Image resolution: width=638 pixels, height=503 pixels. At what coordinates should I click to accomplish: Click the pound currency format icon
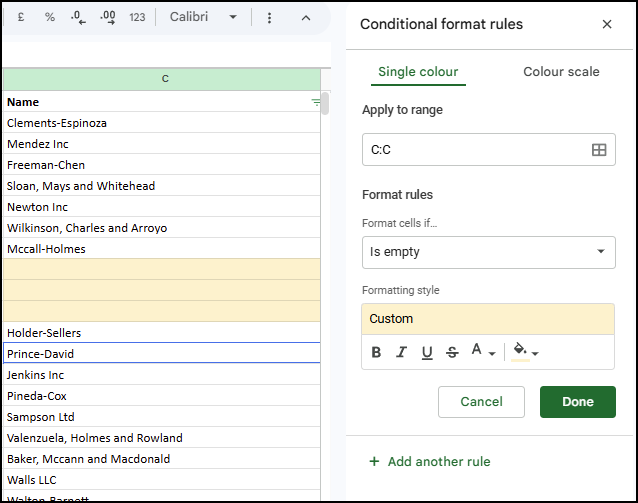pyautogui.click(x=21, y=17)
